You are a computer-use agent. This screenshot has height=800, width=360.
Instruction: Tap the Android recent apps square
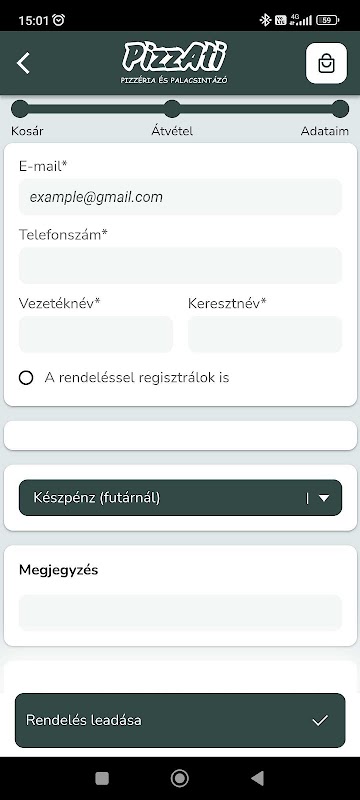[102, 778]
